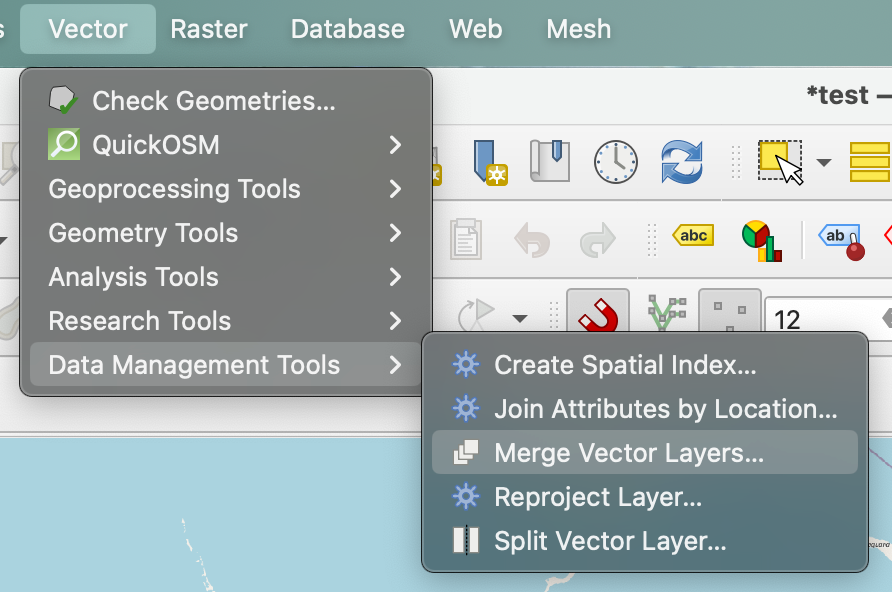Expand the Analysis Tools submenu
This screenshot has height=592, width=892.
pos(226,277)
